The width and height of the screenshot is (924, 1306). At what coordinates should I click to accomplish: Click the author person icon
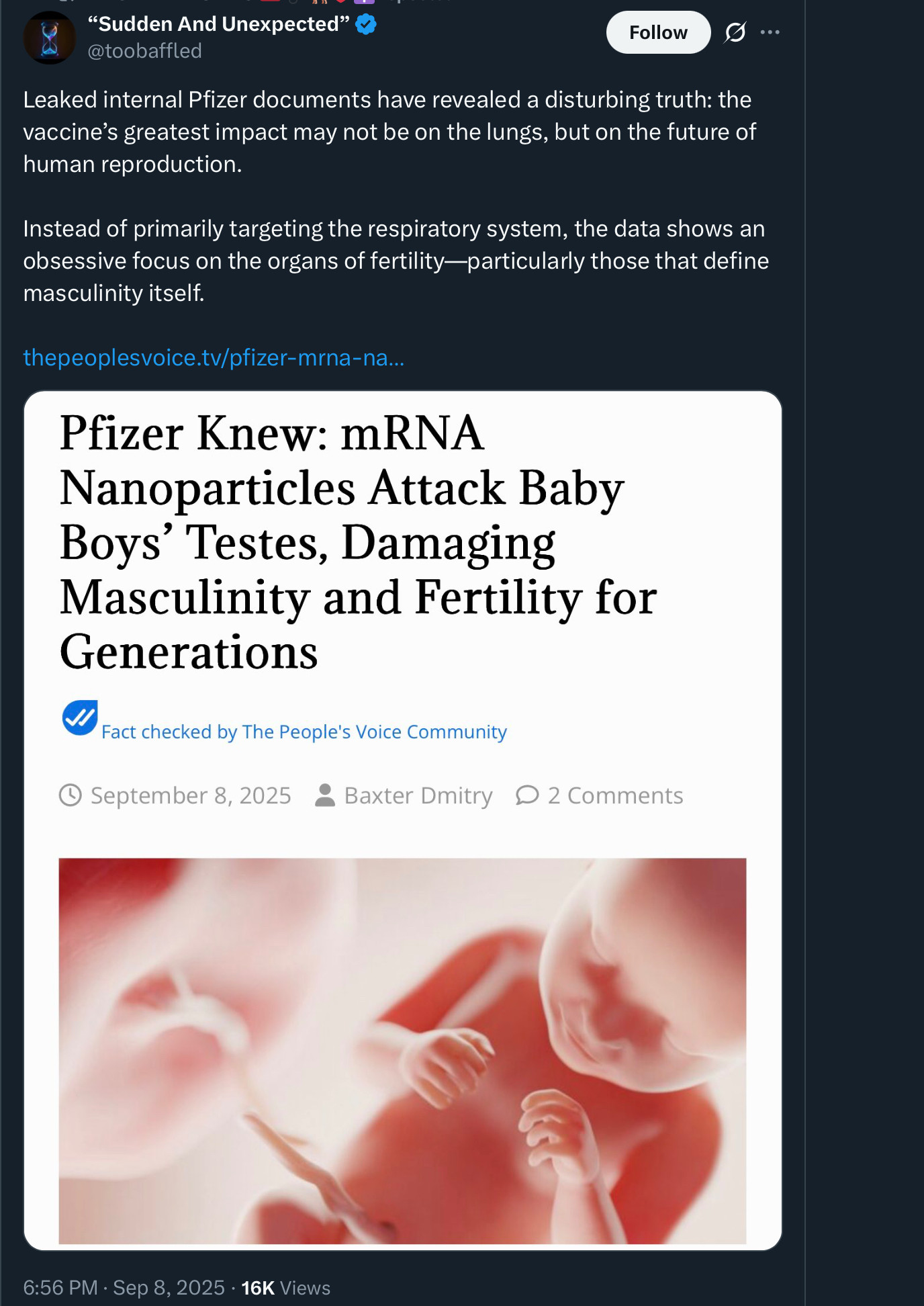click(x=325, y=795)
